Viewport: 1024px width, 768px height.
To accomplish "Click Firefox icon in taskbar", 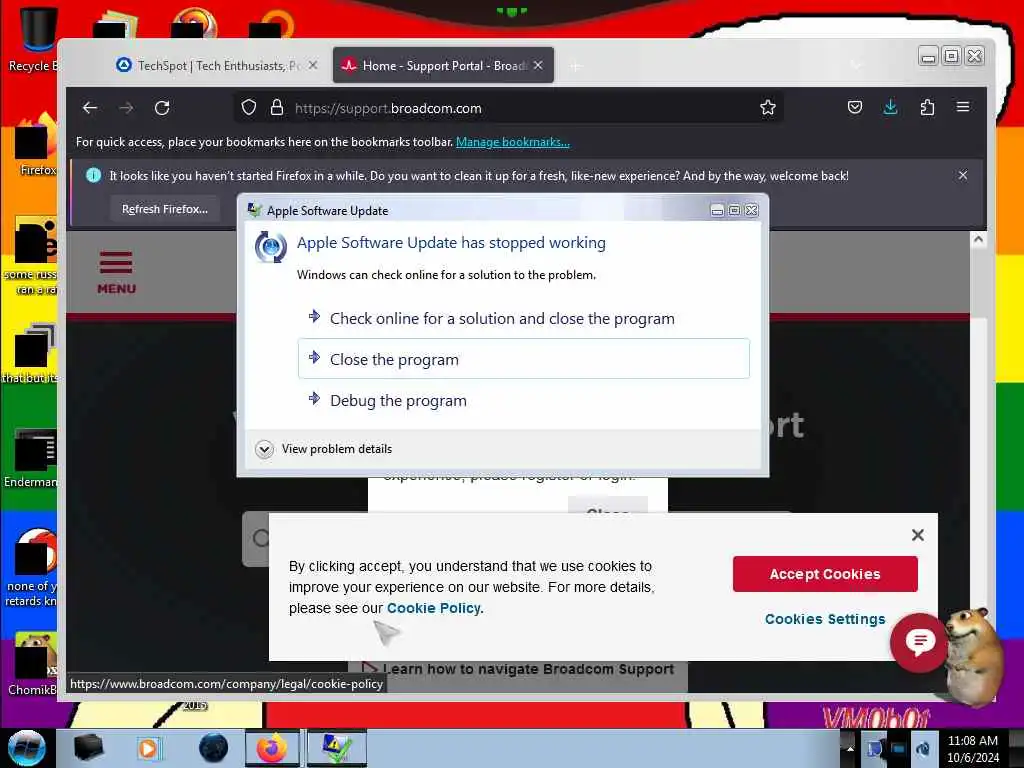I will pyautogui.click(x=272, y=748).
